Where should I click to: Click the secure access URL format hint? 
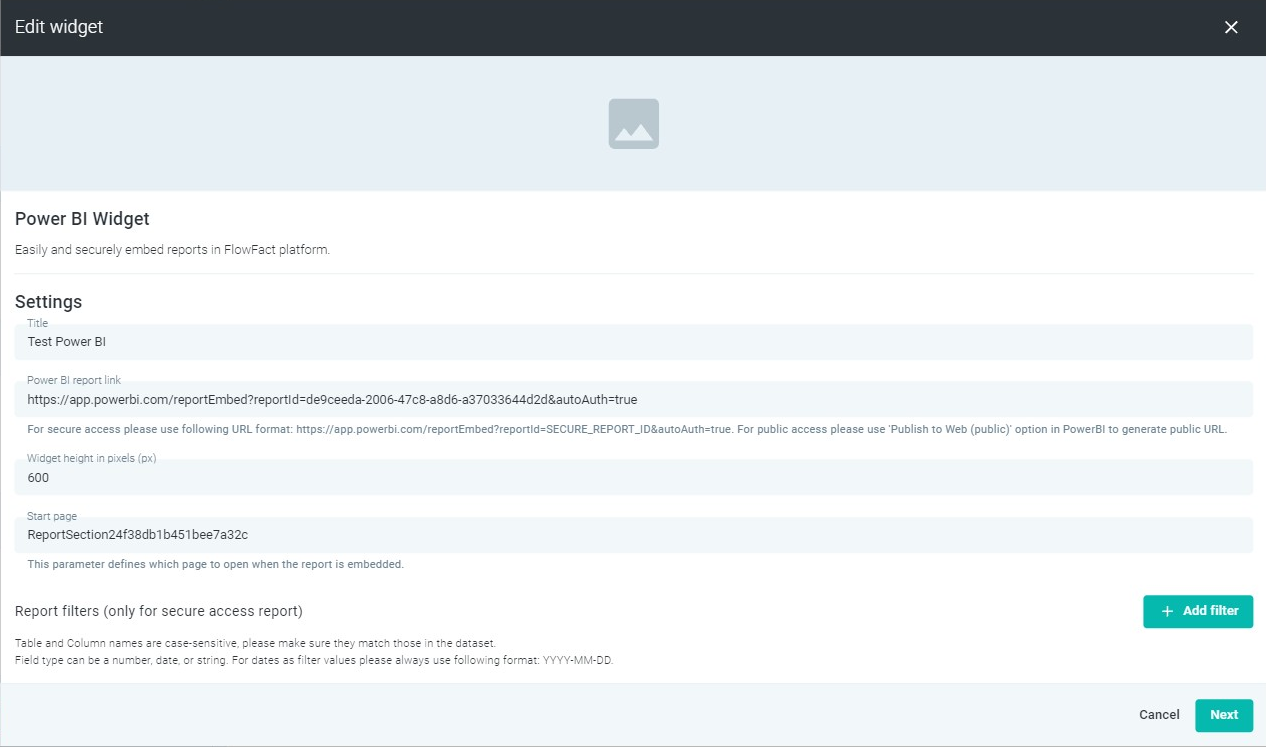pos(627,430)
